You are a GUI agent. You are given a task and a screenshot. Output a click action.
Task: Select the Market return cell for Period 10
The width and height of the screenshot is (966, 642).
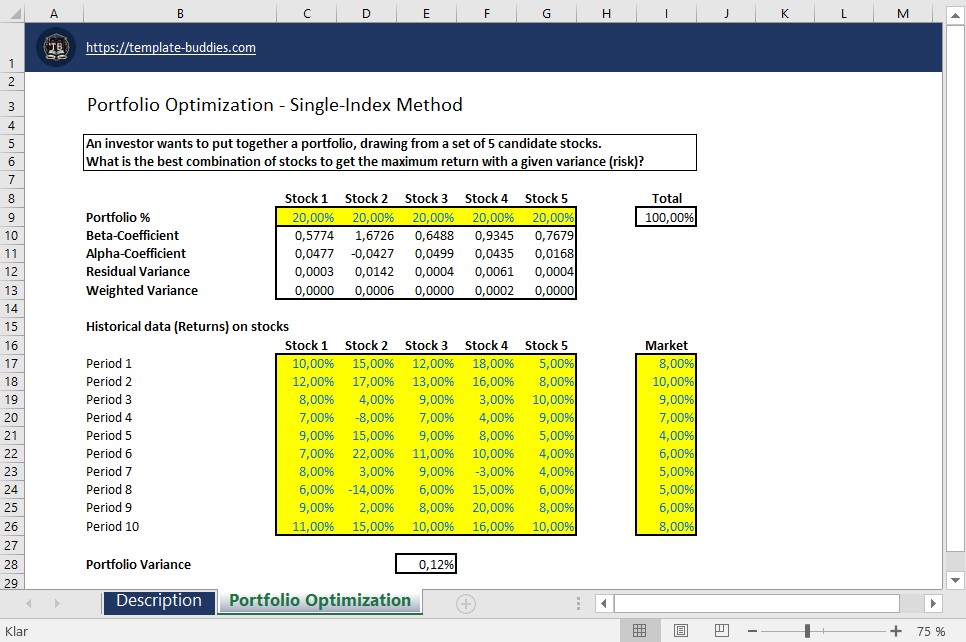point(666,526)
